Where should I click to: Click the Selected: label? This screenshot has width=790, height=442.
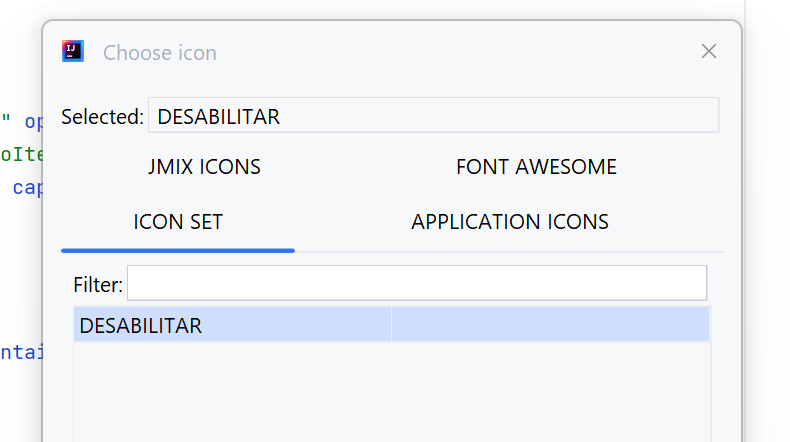102,116
